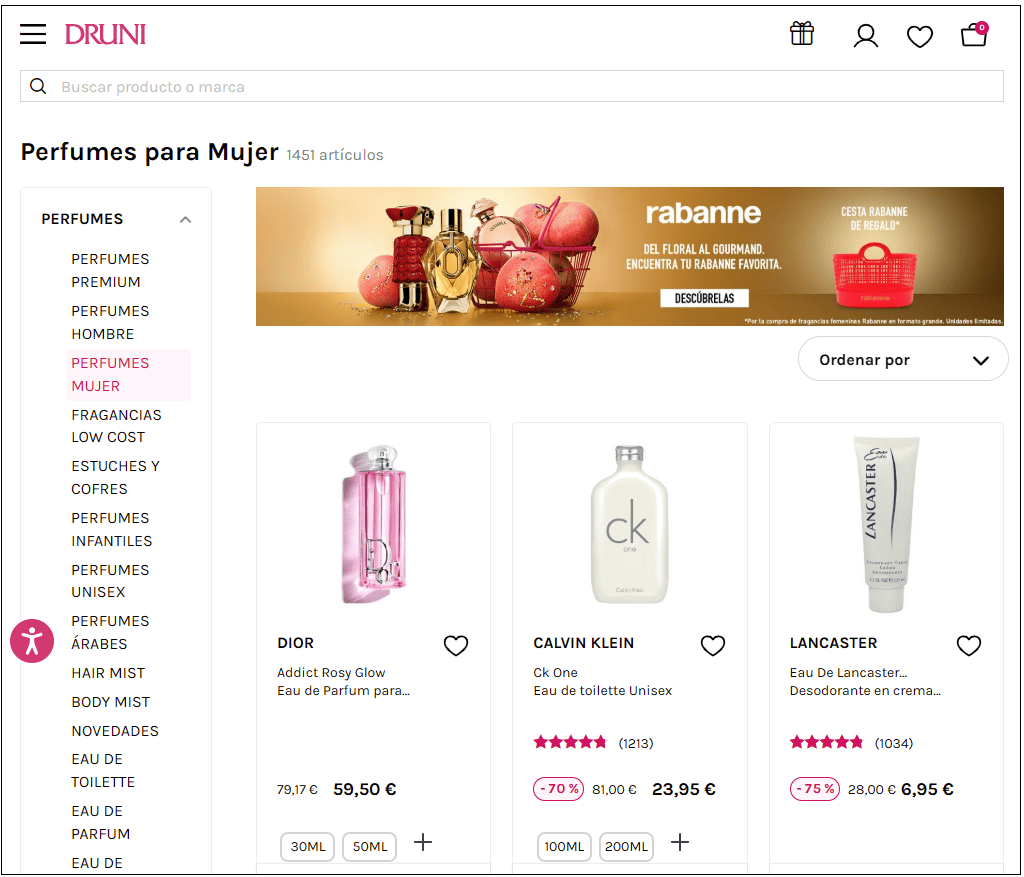Open the hamburger menu

[x=33, y=34]
